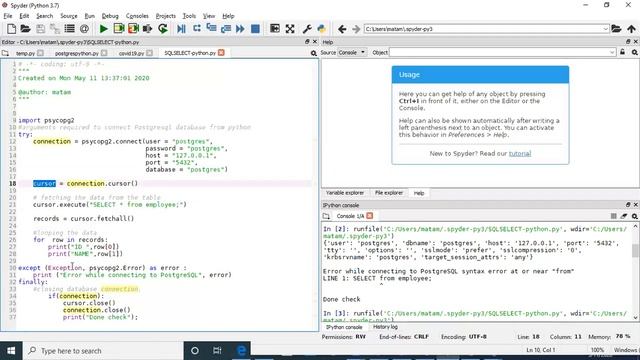The height and width of the screenshot is (360, 640).
Task: Open the Debug menu
Action: [110, 16]
